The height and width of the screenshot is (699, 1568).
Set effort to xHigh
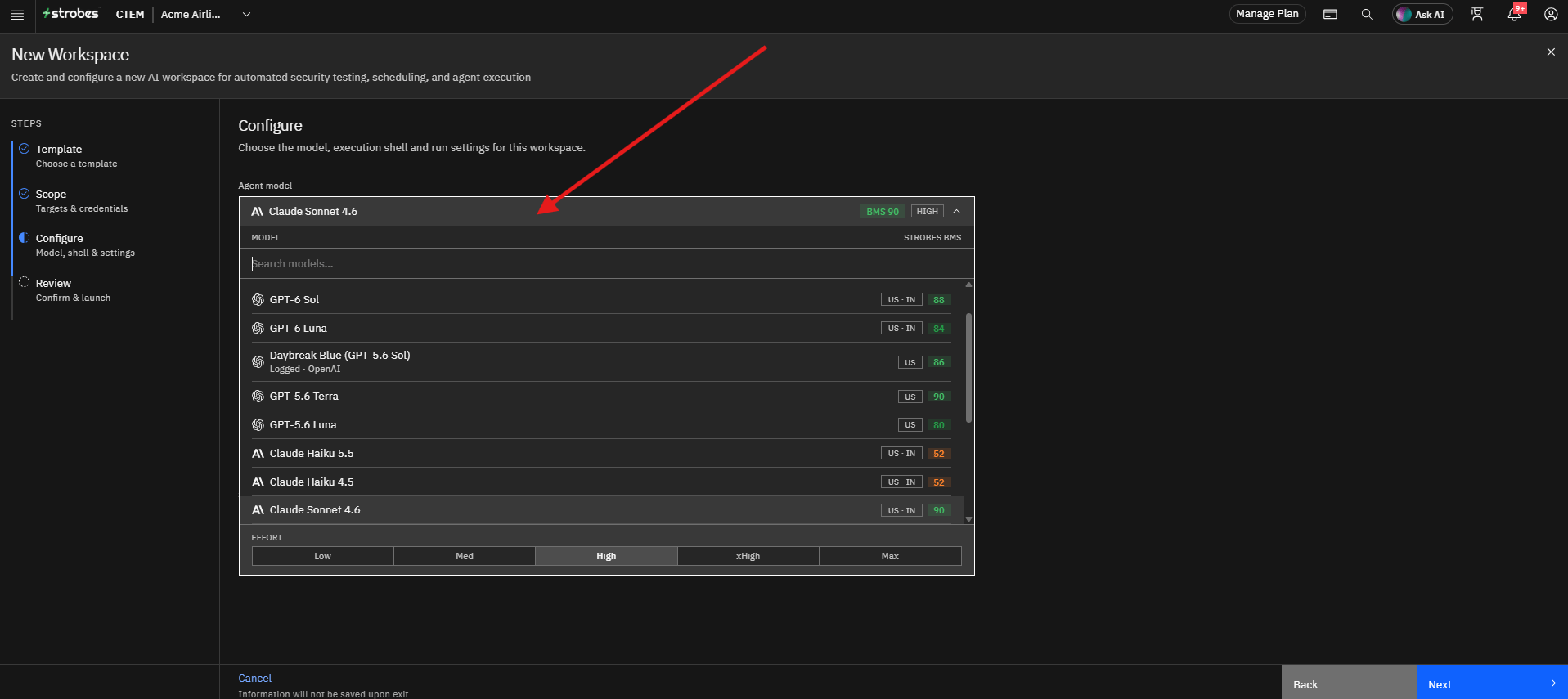tap(748, 556)
